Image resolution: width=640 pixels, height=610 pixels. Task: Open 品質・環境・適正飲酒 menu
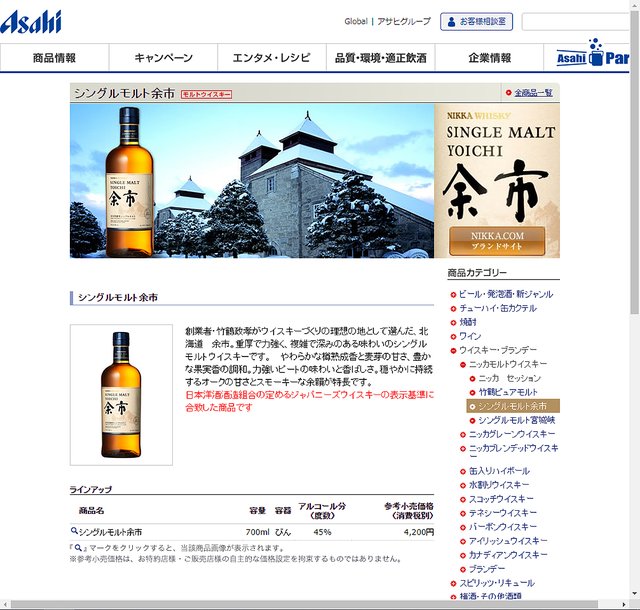380,58
